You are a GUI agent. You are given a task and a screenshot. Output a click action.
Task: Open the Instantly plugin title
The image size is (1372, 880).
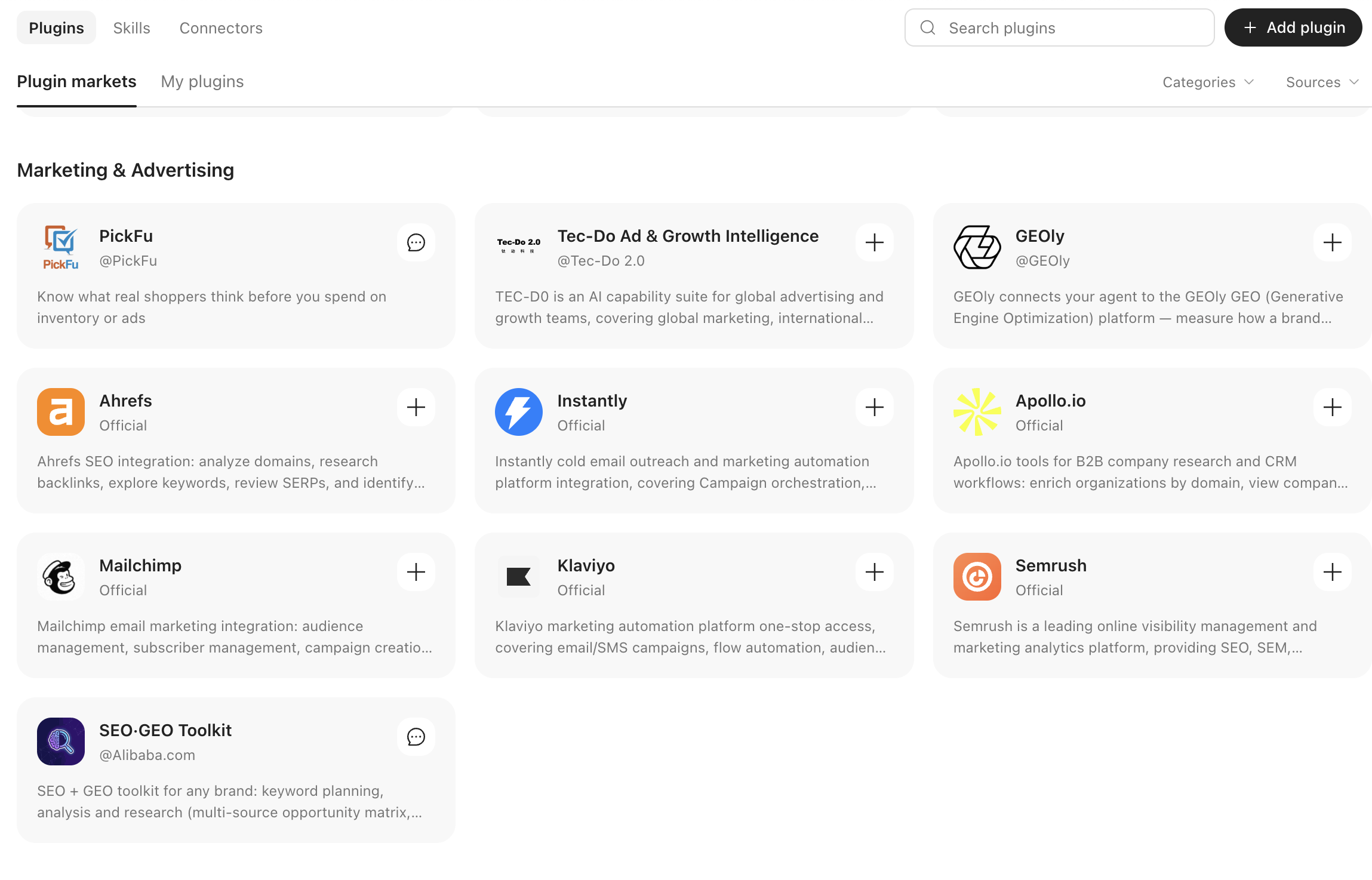592,401
